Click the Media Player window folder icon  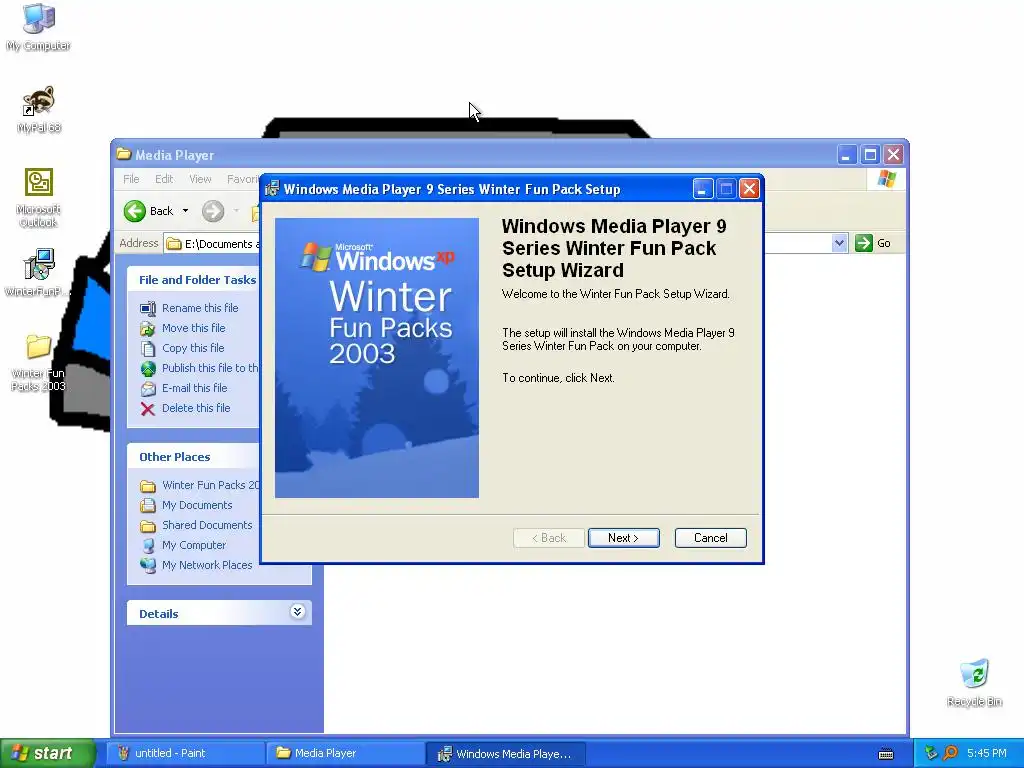123,154
